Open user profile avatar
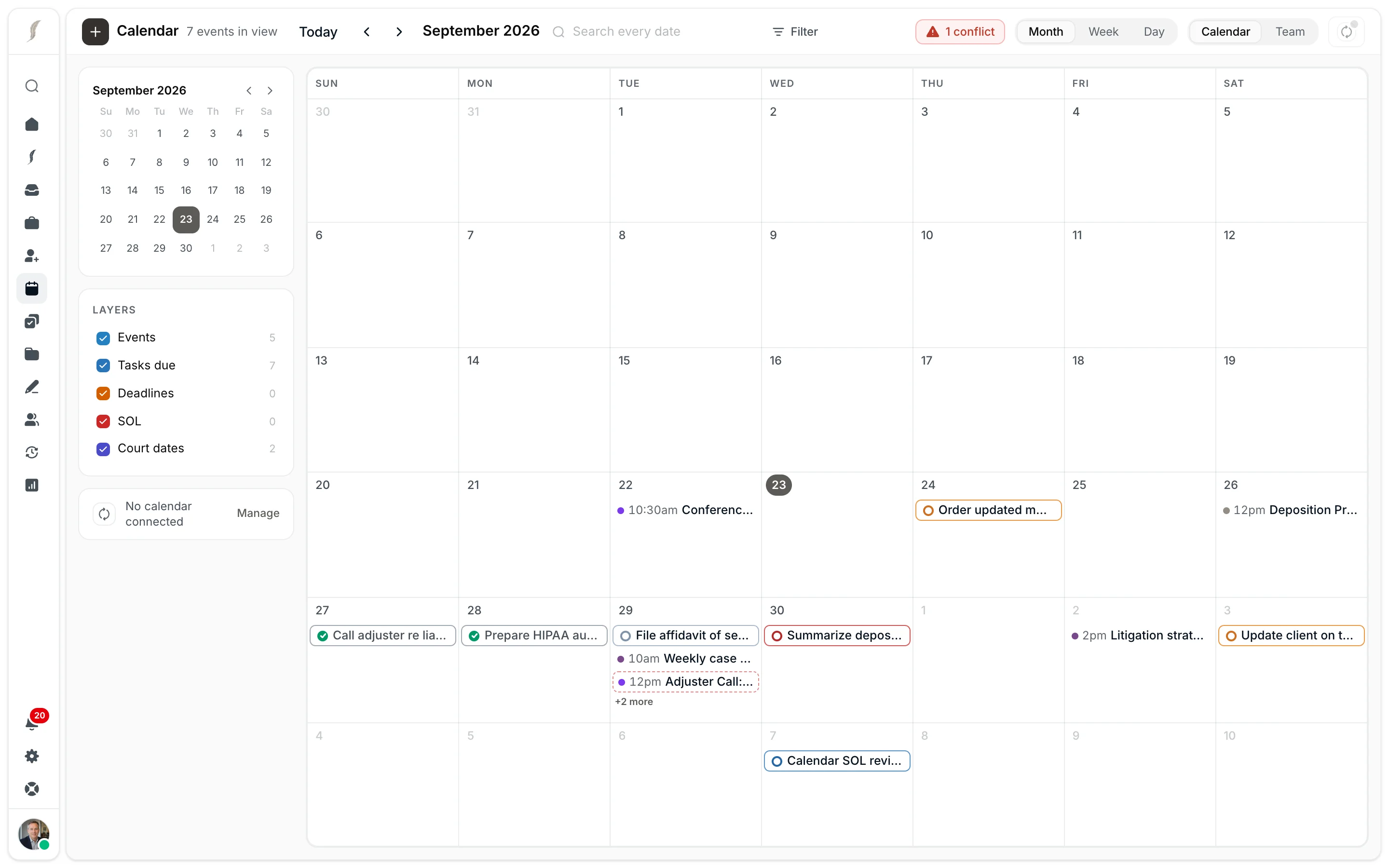The image size is (1389, 868). coord(33,834)
